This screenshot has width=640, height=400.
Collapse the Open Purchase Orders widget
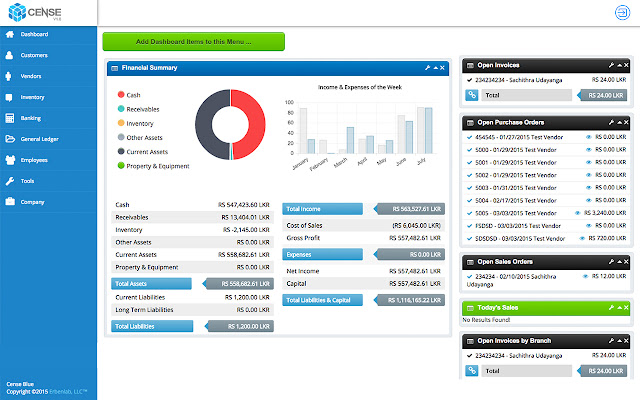point(620,122)
